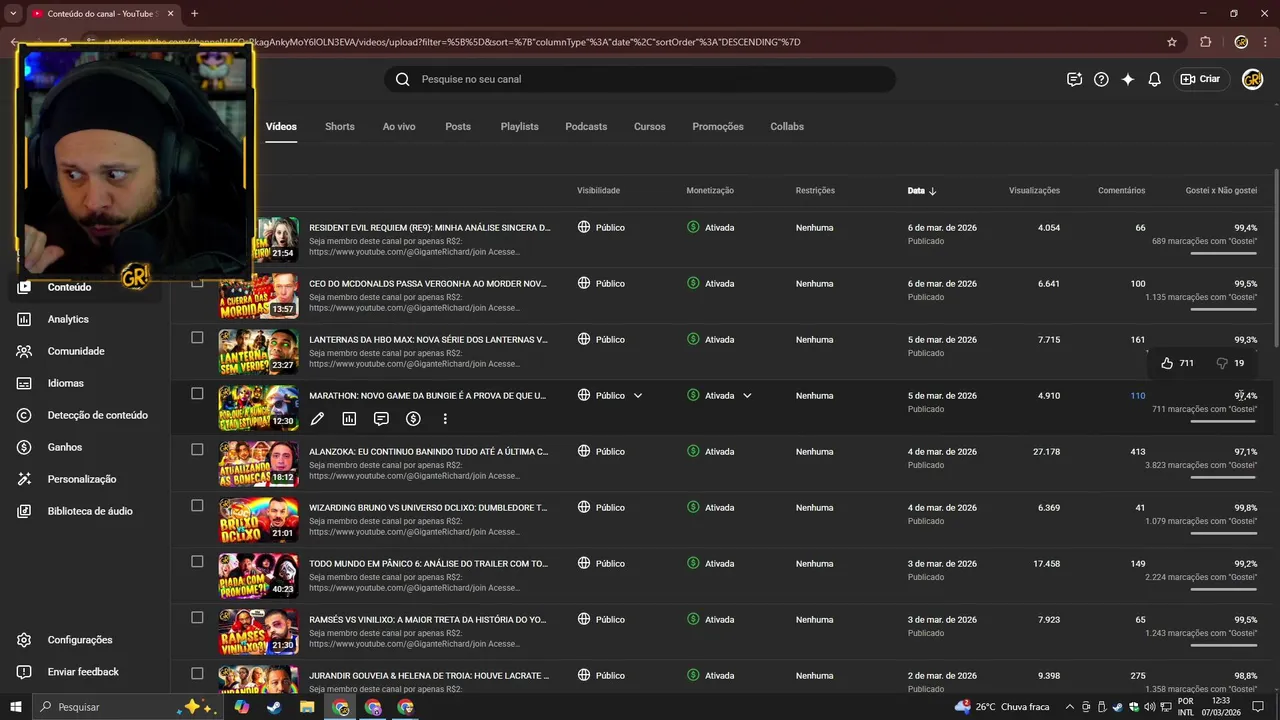This screenshot has width=1280, height=720.
Task: Select checkbox for TODO MUNDO EM PÂNICO 6 video
Action: pyautogui.click(x=197, y=562)
